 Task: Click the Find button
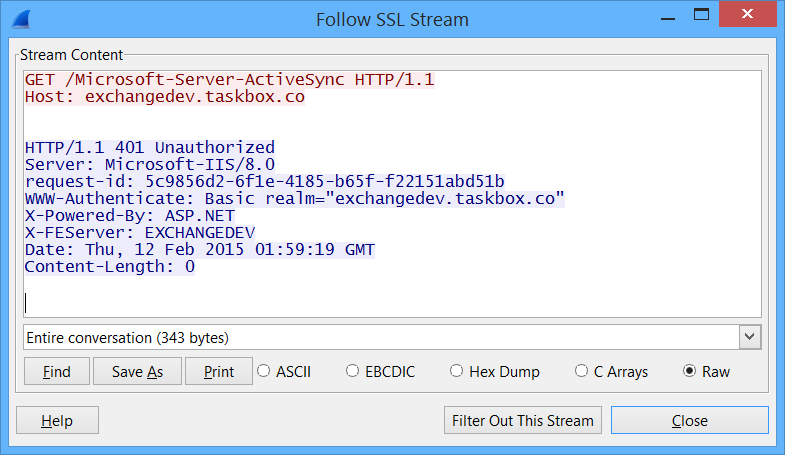57,371
